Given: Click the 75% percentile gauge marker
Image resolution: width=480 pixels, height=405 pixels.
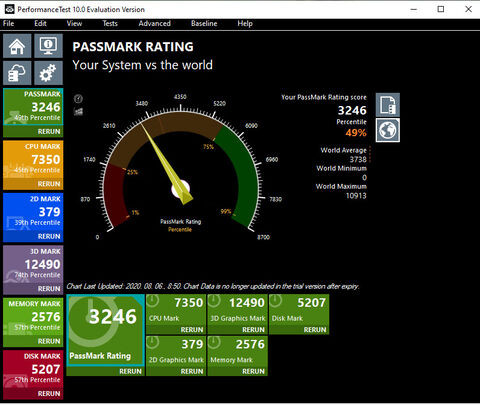Looking at the screenshot, I should pos(208,146).
